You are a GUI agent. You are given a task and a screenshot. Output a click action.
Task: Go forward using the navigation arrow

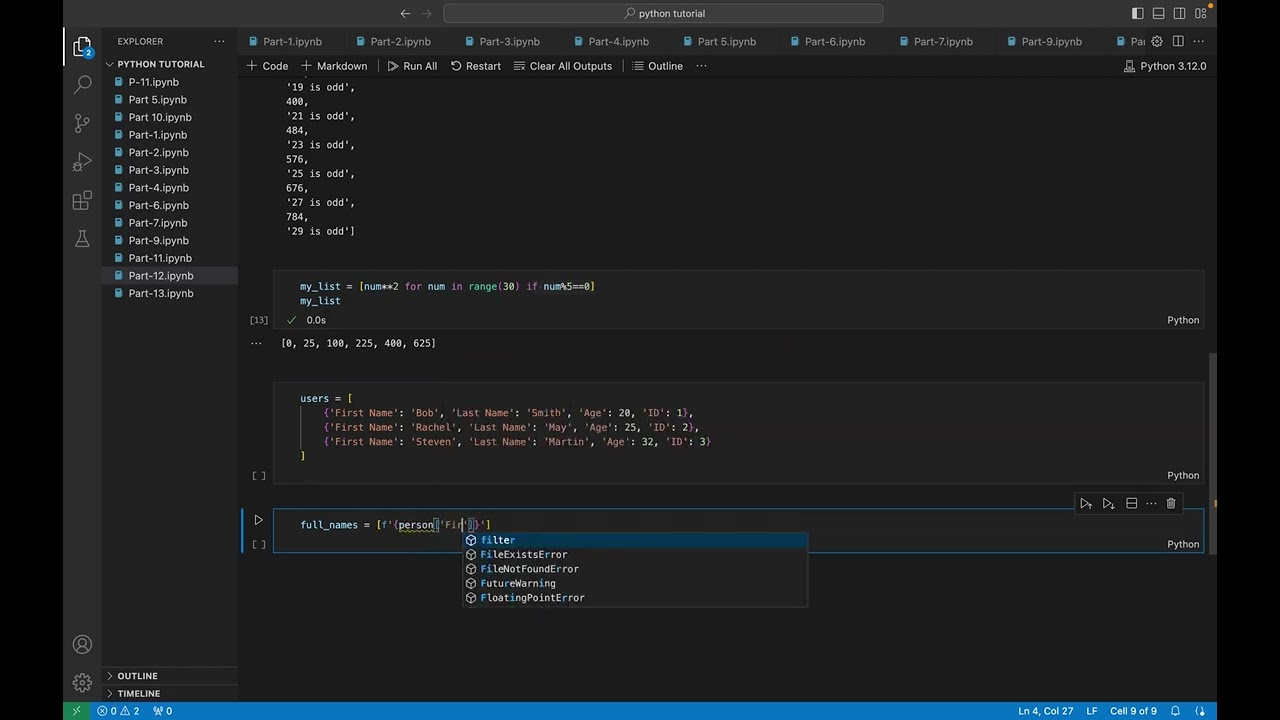pos(427,13)
